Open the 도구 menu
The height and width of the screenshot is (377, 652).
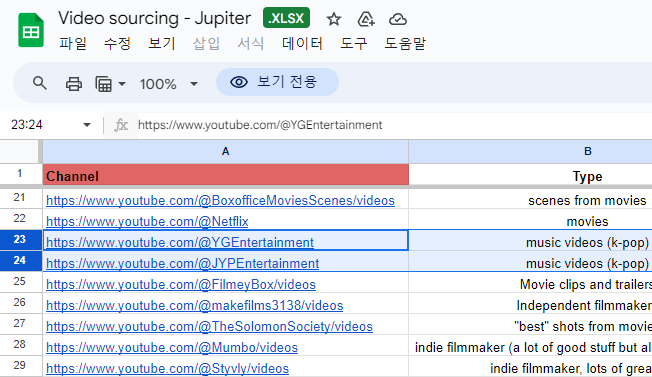point(354,43)
